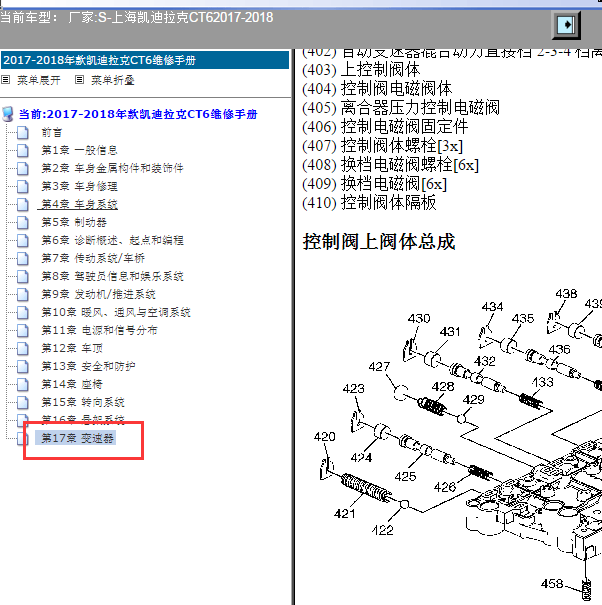Click part number 458 in the diagram
Image resolution: width=602 pixels, height=605 pixels.
coord(552,583)
